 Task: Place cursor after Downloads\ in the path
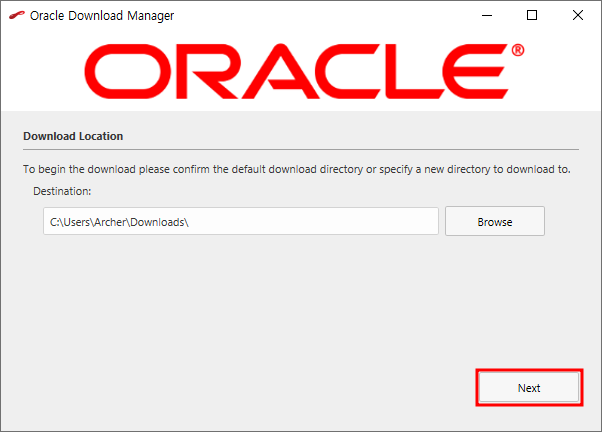click(190, 222)
